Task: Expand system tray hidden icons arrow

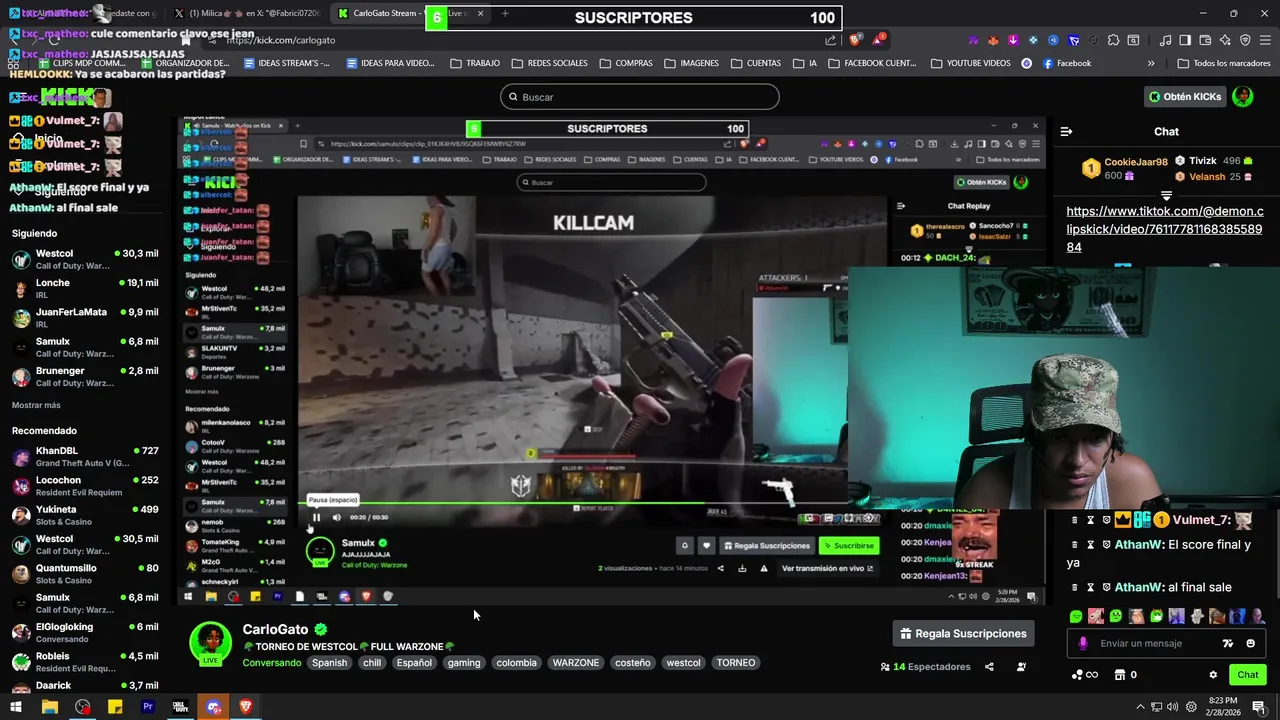Action: [1140, 707]
